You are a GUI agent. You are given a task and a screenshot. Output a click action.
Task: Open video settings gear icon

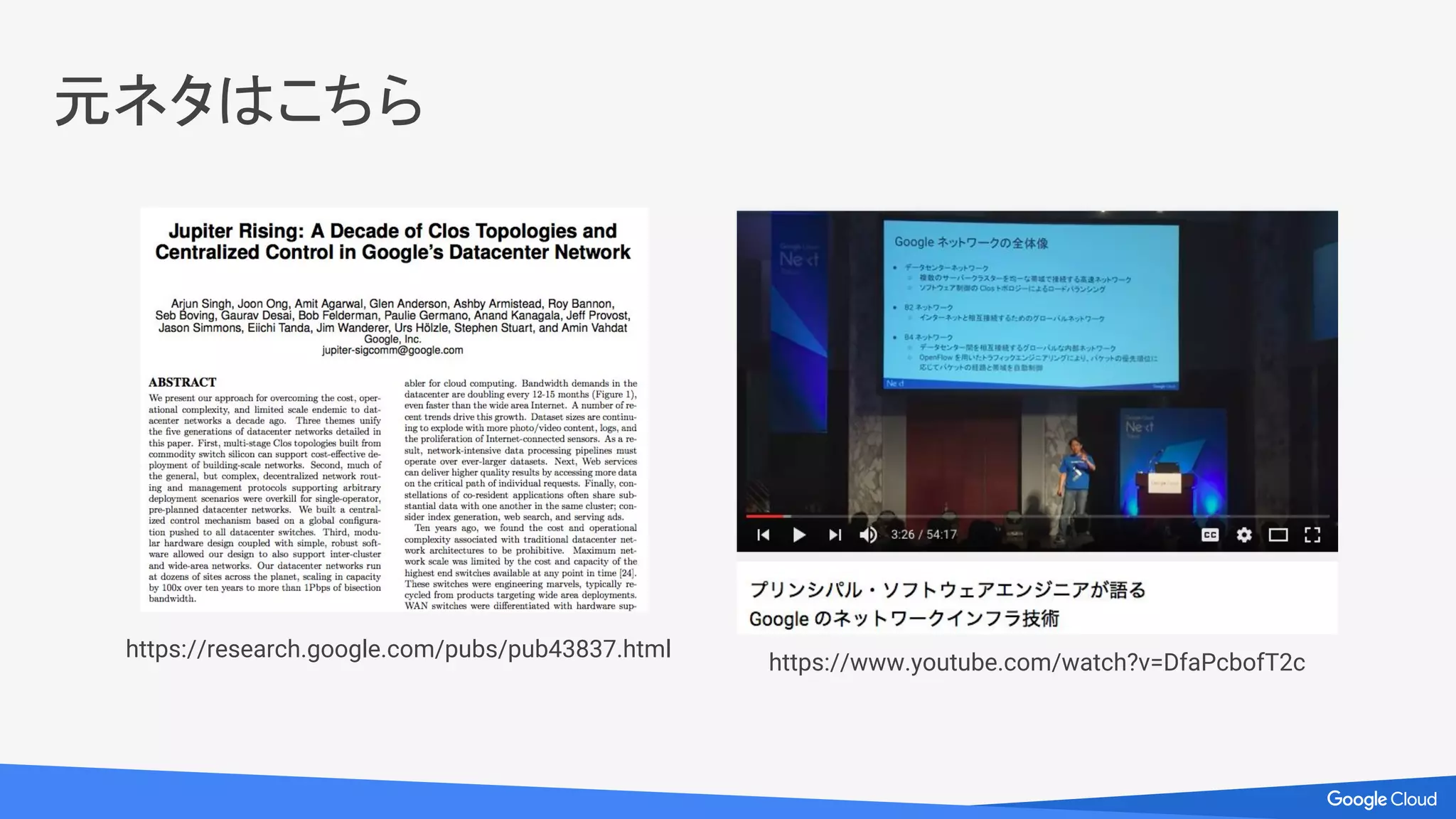pyautogui.click(x=1244, y=535)
